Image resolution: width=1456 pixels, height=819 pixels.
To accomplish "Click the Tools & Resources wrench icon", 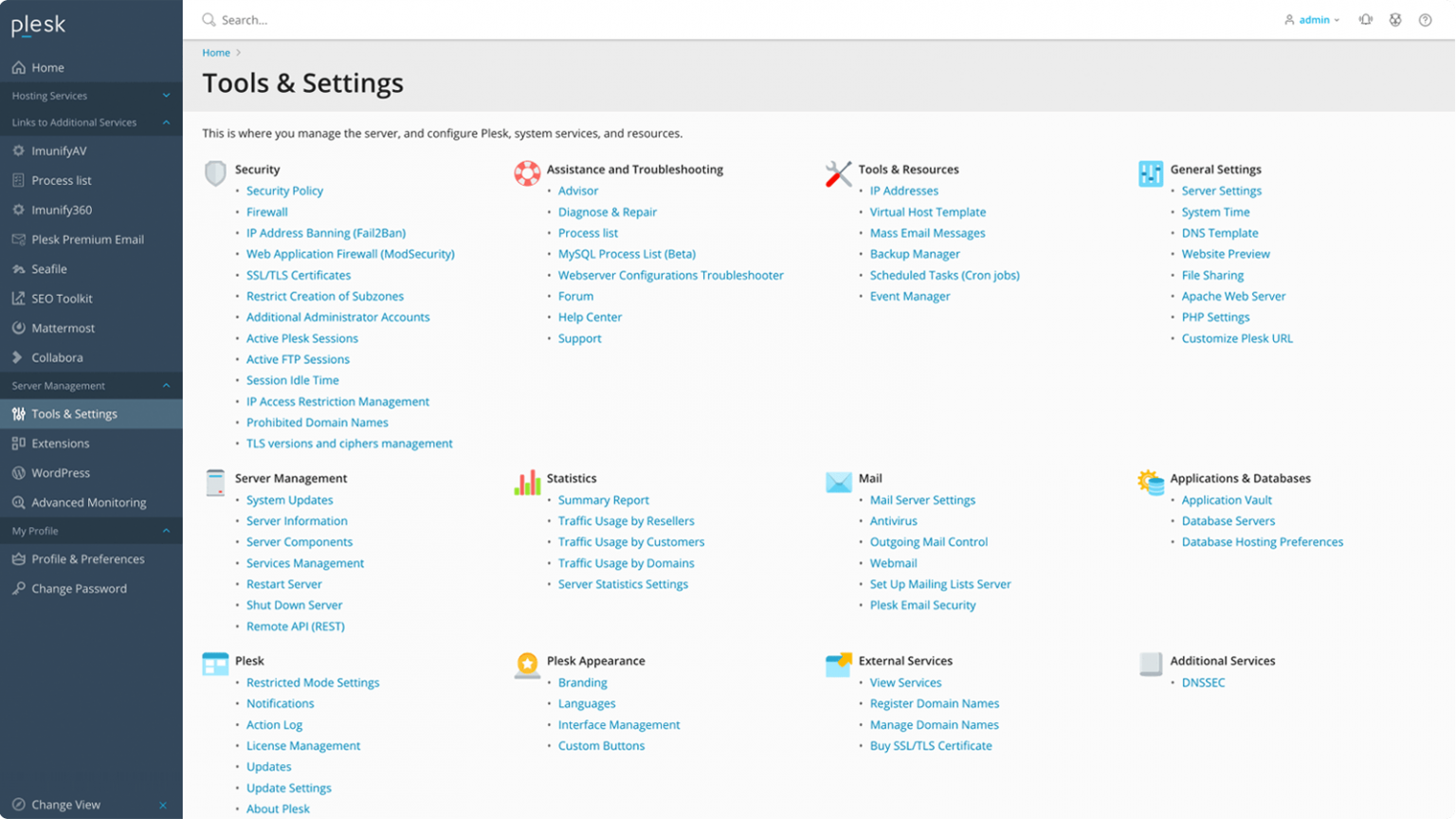I will (839, 173).
